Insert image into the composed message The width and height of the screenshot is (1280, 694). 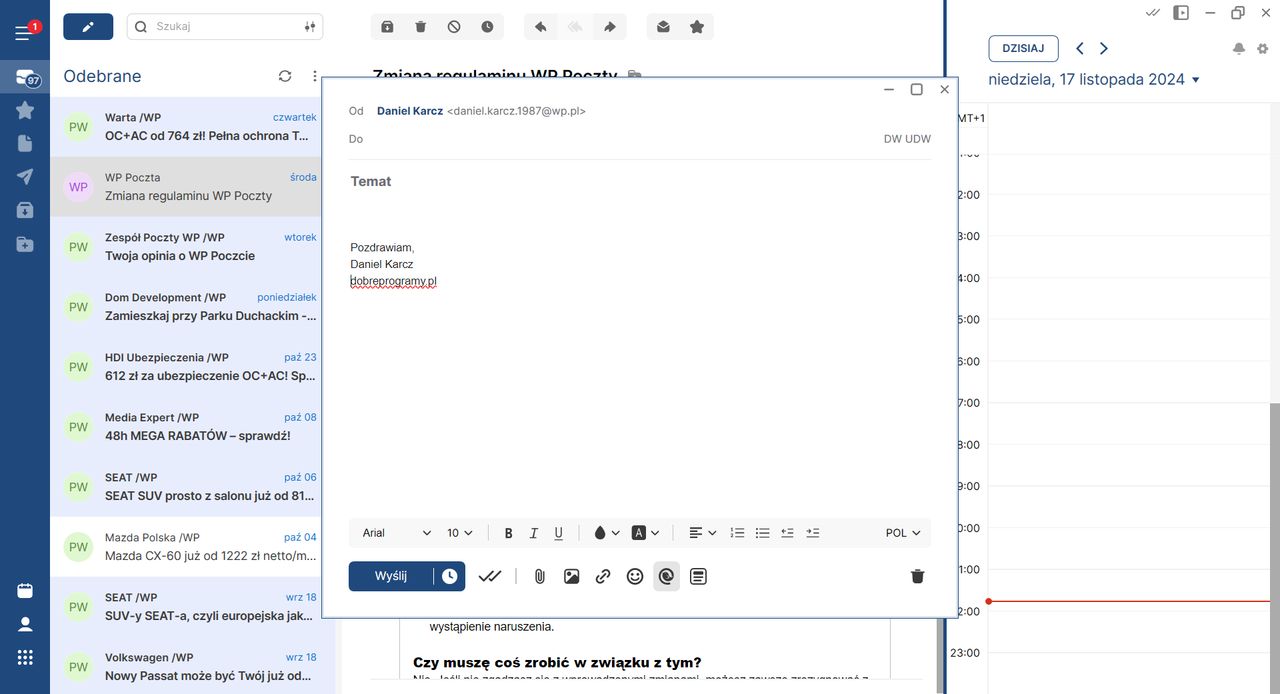[571, 576]
